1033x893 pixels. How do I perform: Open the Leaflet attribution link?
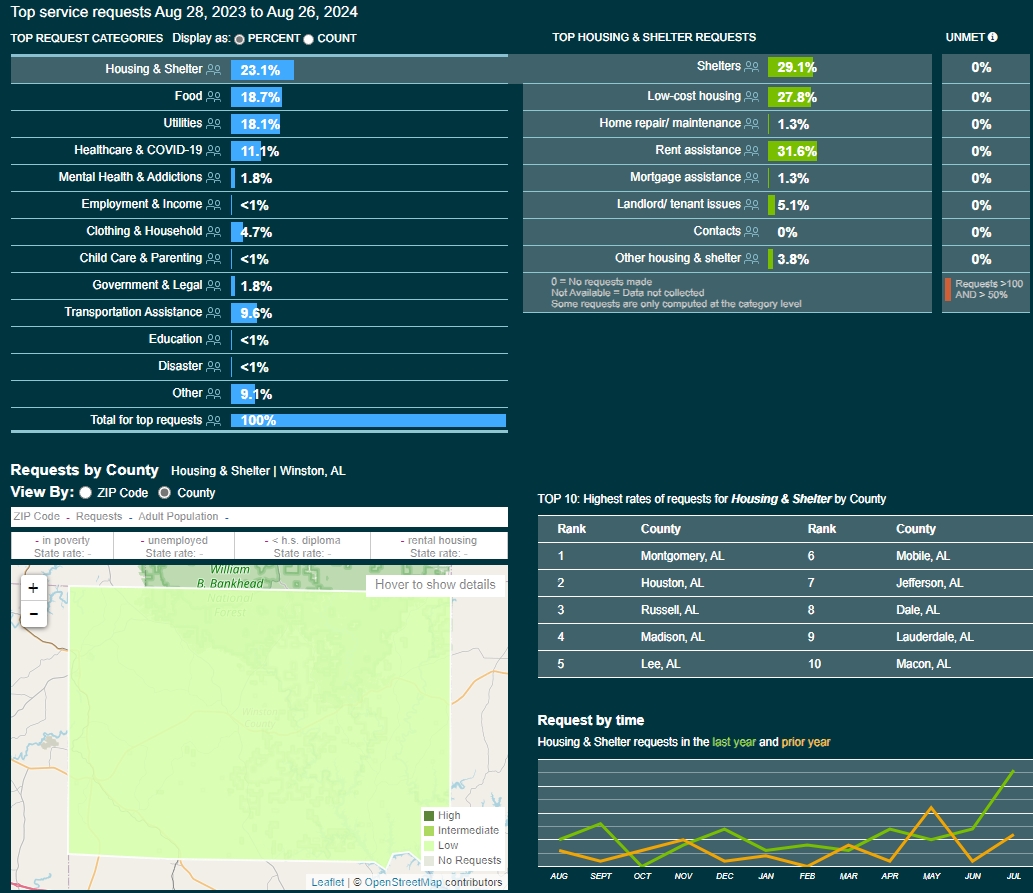click(x=327, y=882)
